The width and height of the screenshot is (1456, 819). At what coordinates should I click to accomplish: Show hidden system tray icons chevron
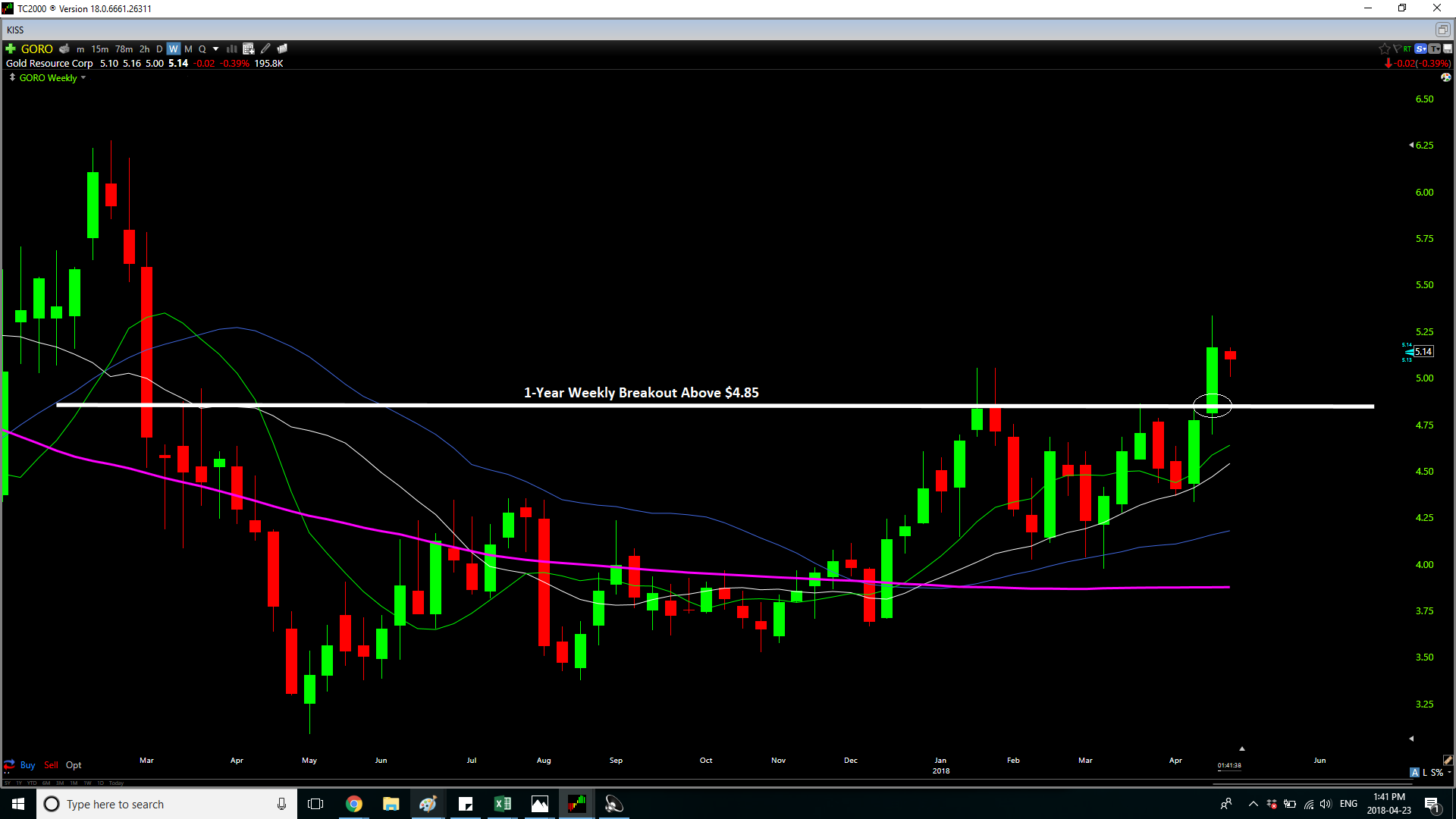(x=1253, y=804)
